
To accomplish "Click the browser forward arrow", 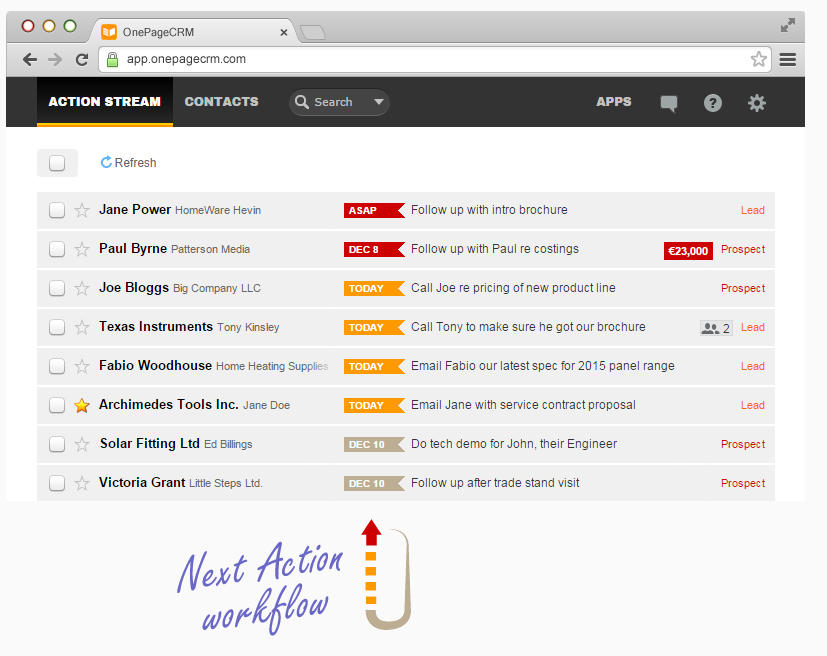I will 55,60.
